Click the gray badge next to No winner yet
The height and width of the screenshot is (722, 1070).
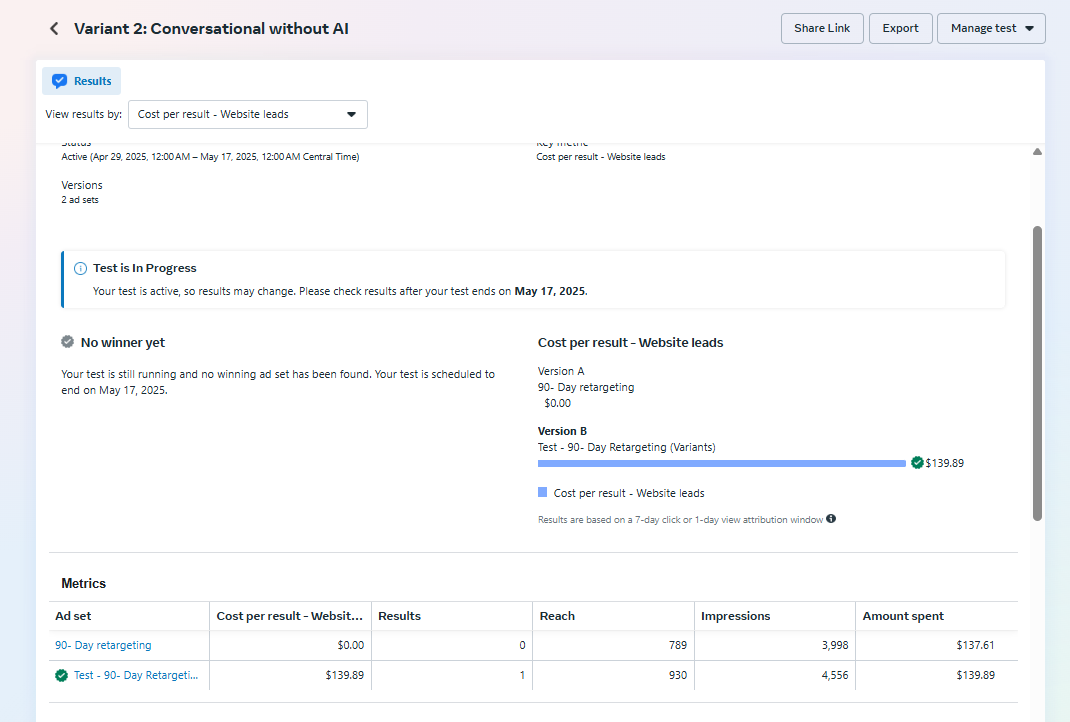click(68, 342)
